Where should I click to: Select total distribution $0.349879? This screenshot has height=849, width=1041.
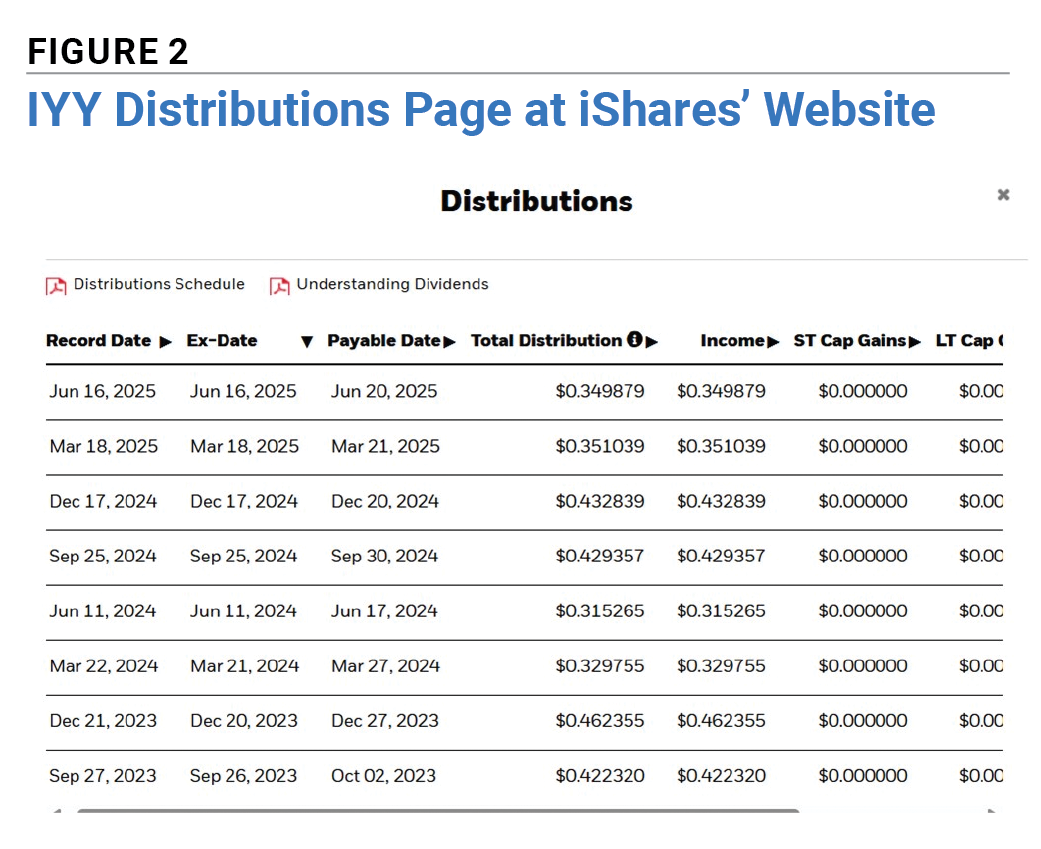[x=600, y=392]
